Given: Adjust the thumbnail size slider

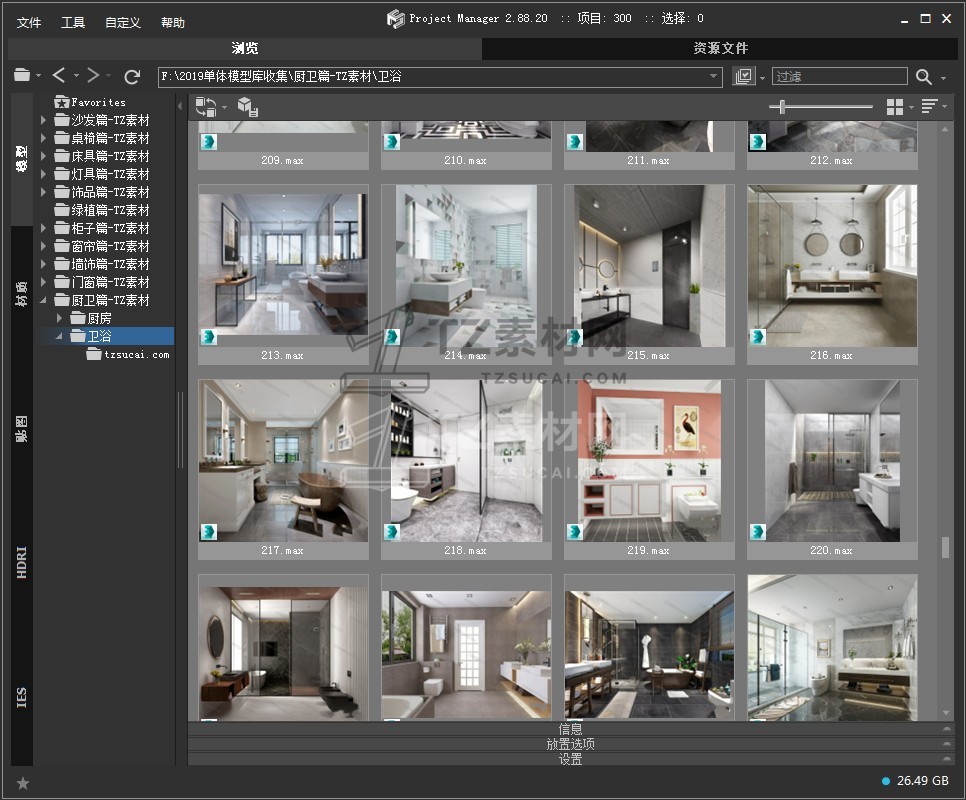Looking at the screenshot, I should coord(782,107).
